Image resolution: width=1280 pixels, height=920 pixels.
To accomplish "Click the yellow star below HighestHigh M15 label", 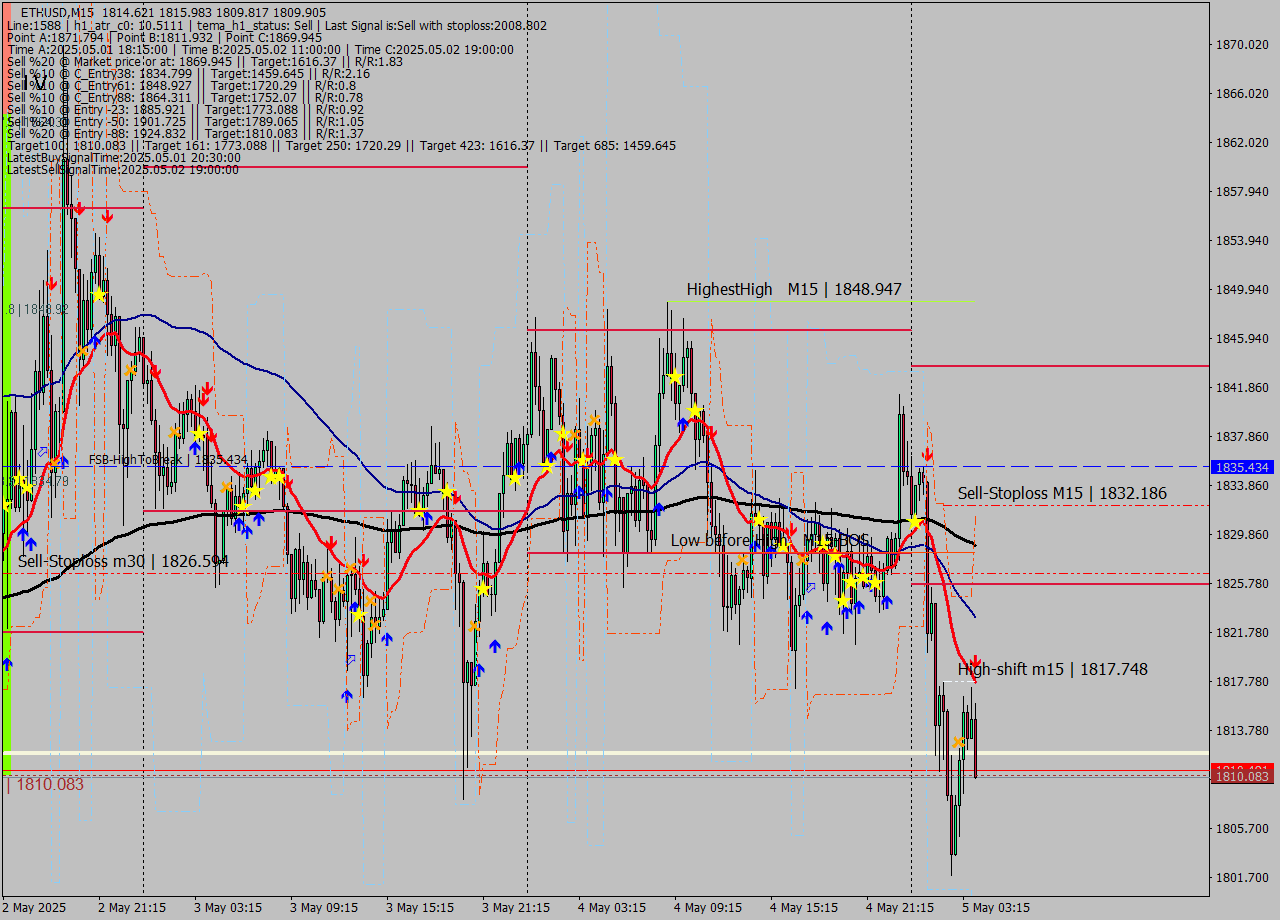I will click(675, 377).
